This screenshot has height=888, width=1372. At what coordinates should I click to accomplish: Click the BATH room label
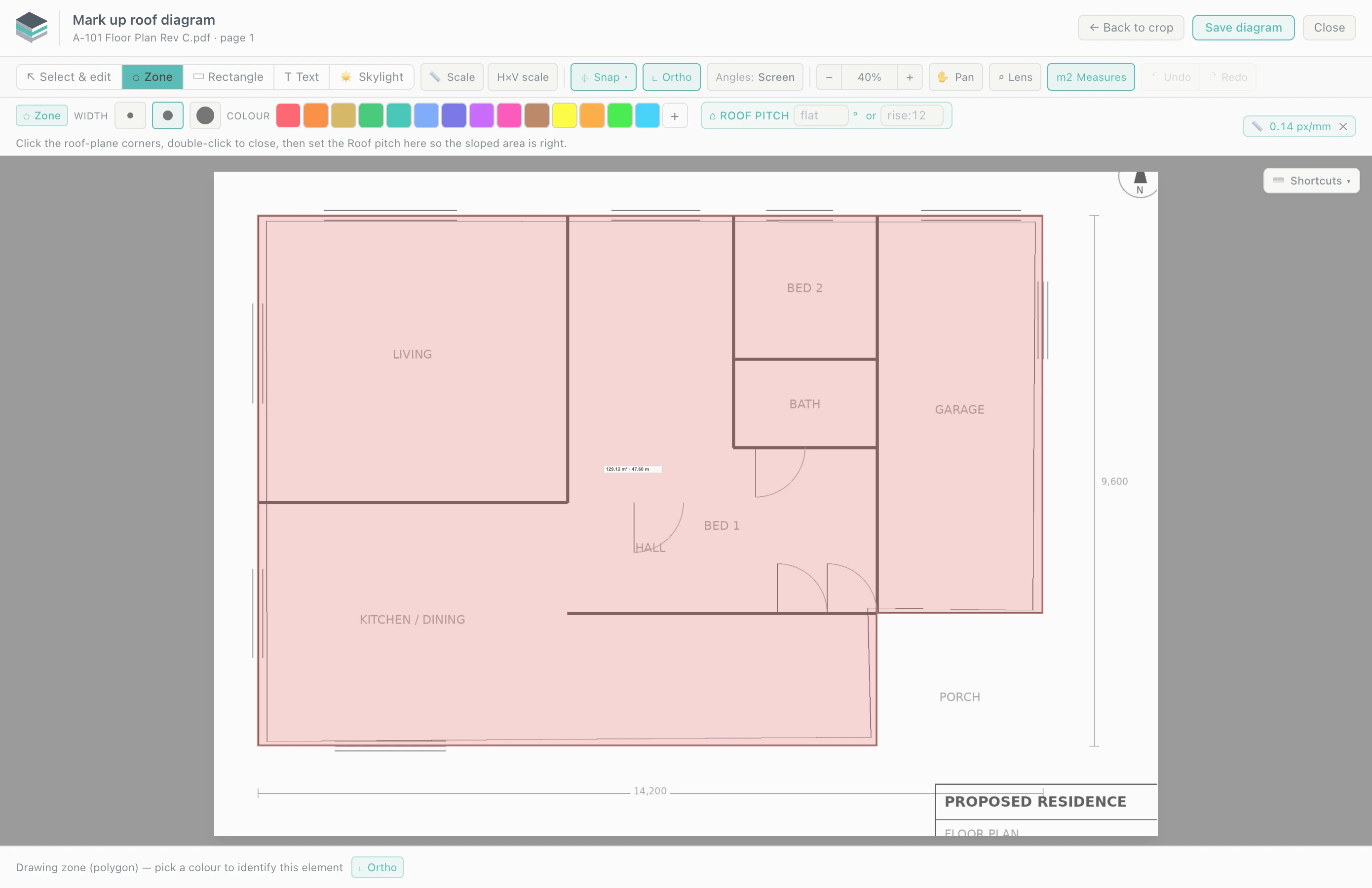[805, 404]
